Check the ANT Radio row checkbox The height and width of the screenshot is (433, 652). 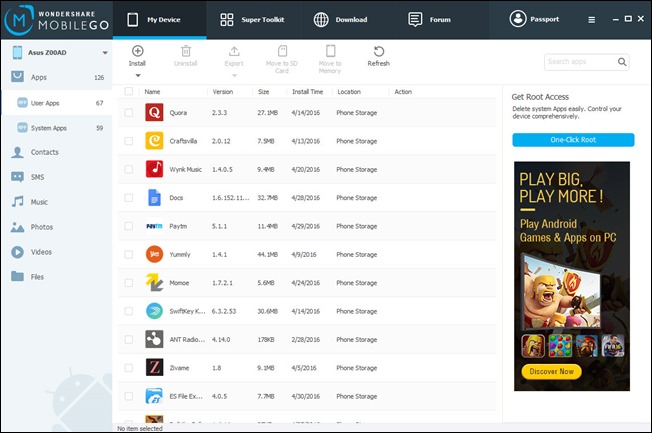click(129, 339)
